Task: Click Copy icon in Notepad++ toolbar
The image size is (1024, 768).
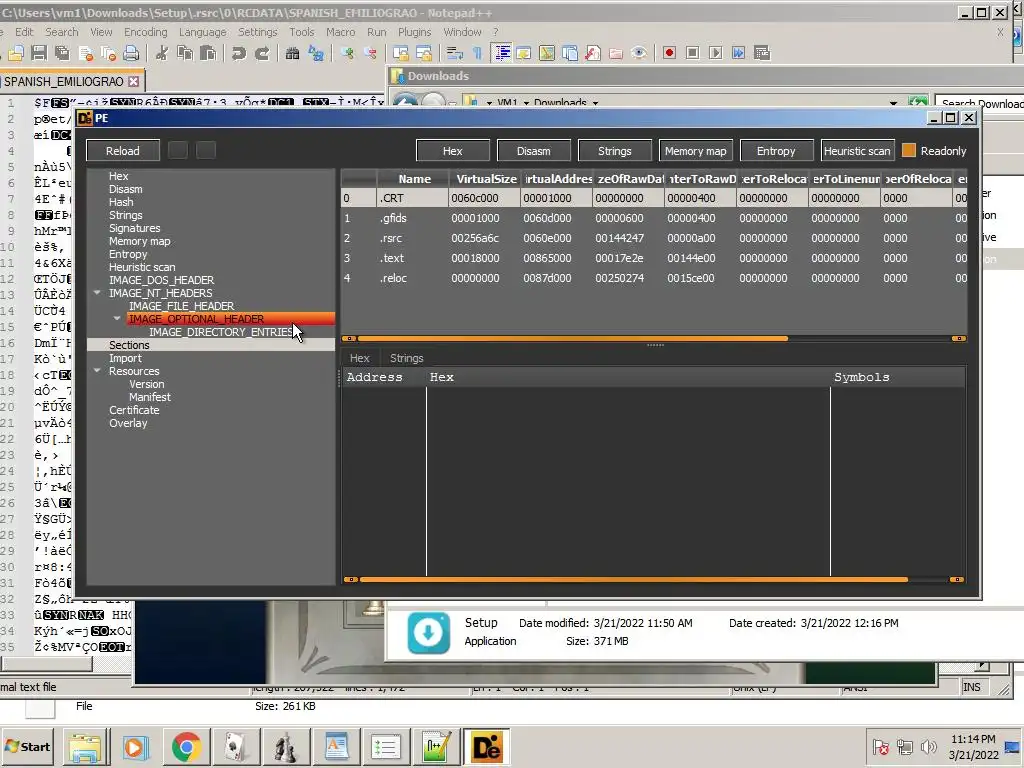Action: [x=185, y=54]
